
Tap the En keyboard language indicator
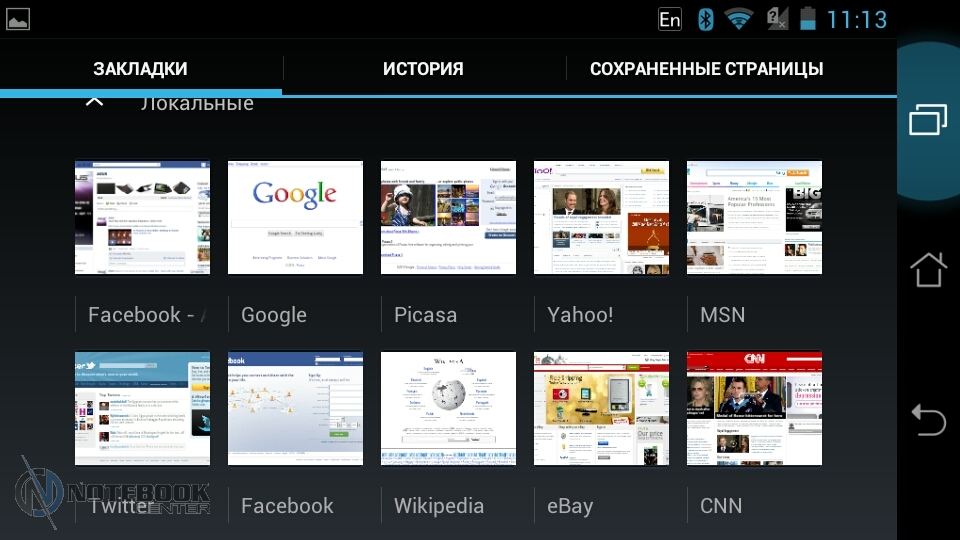click(x=670, y=19)
